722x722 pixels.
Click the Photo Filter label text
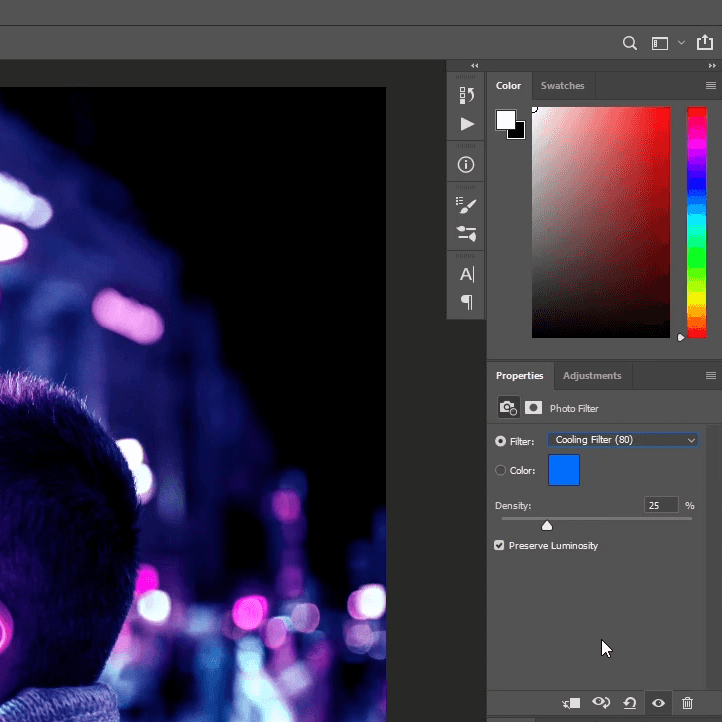574,408
